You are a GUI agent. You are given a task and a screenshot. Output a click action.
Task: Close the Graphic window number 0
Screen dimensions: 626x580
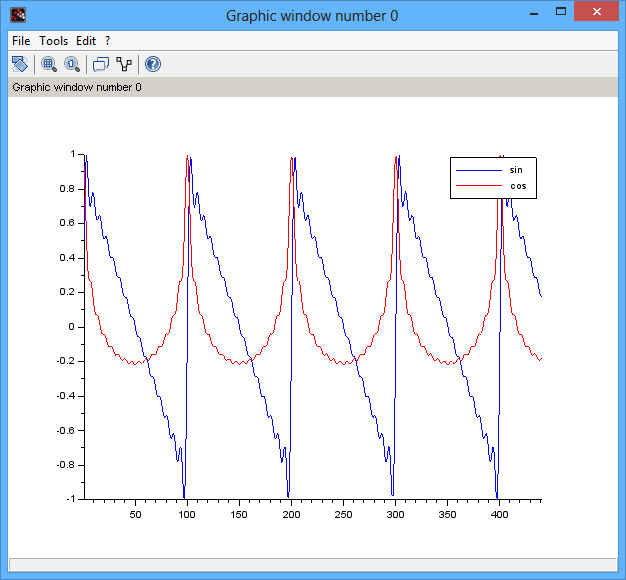tap(596, 12)
